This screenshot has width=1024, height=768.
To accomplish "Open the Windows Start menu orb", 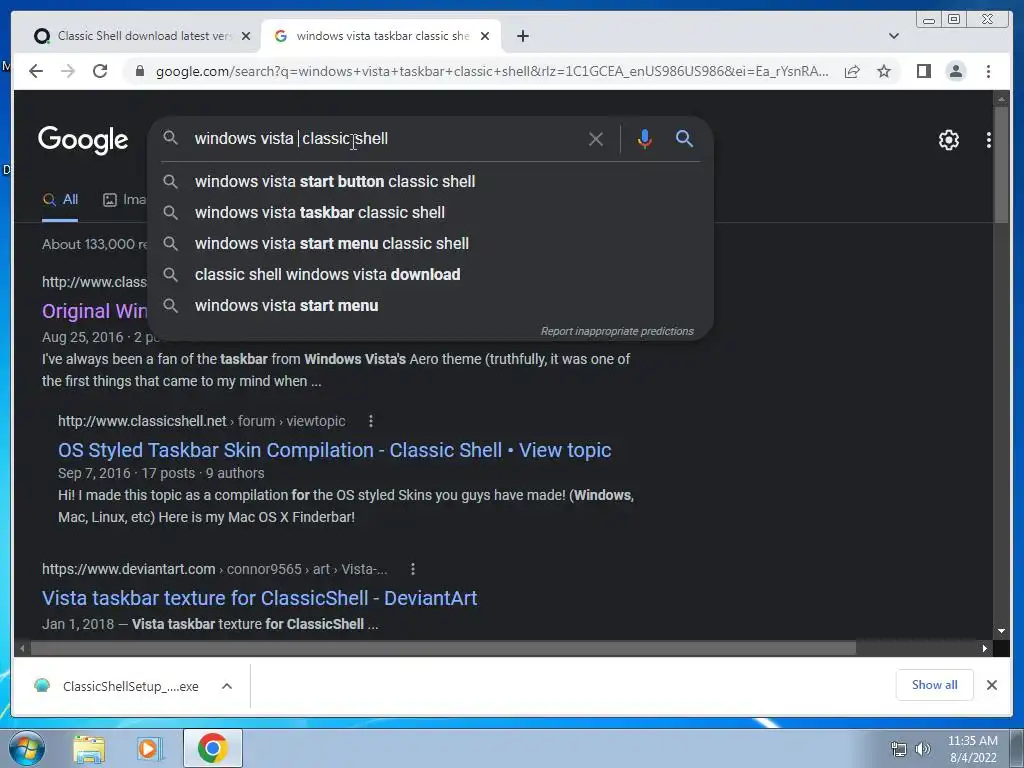I will (27, 748).
